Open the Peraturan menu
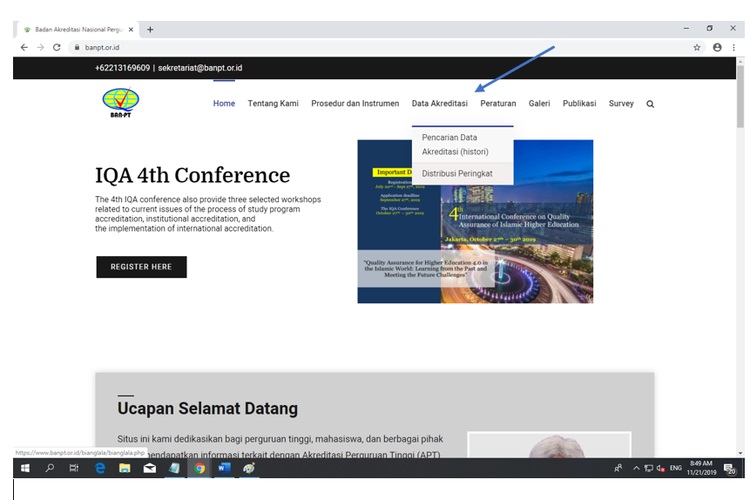The image size is (750, 500). (x=498, y=103)
